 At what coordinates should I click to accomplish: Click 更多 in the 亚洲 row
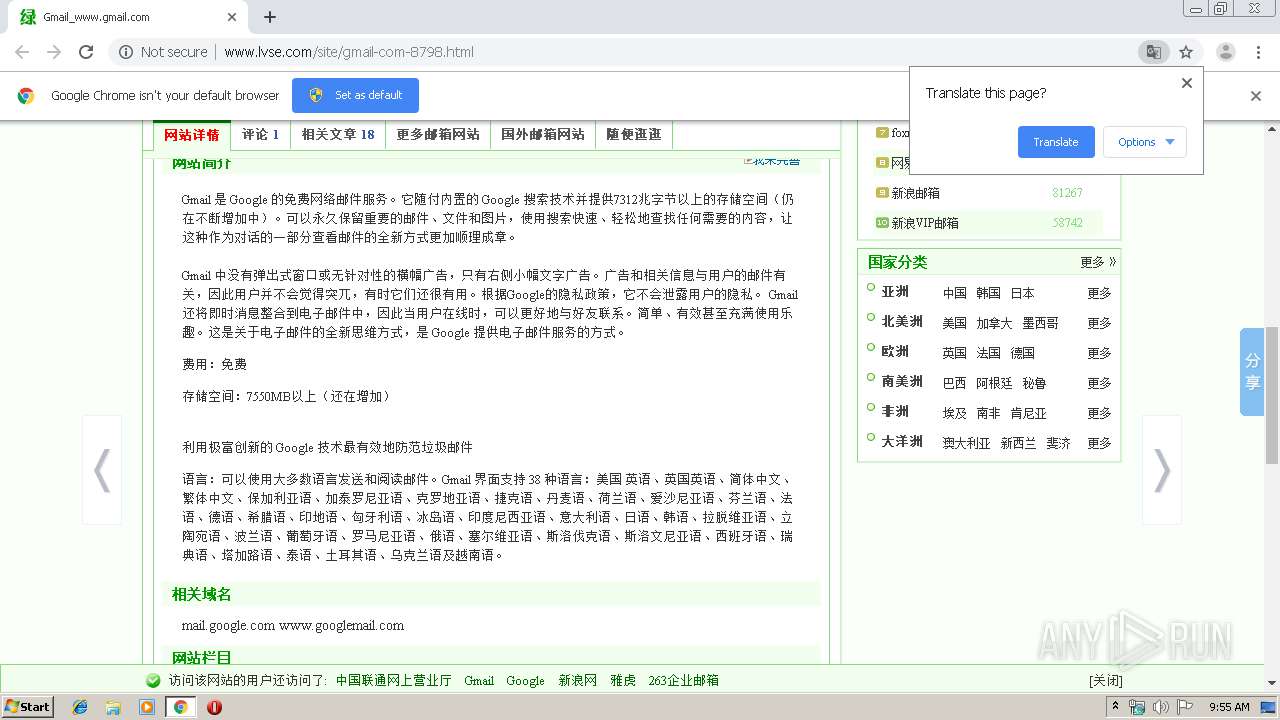(1099, 293)
